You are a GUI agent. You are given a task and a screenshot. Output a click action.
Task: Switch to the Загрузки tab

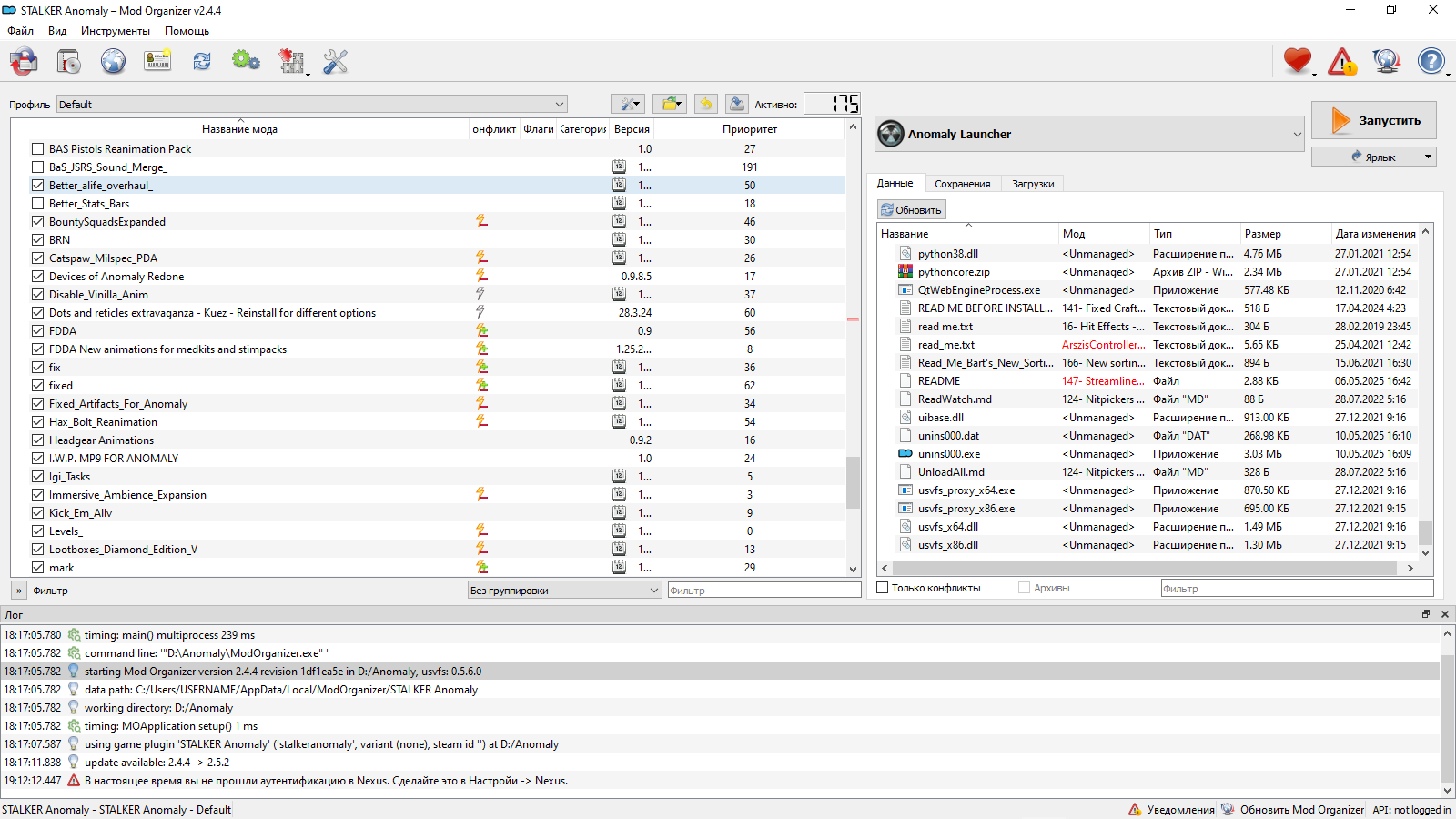click(1033, 184)
